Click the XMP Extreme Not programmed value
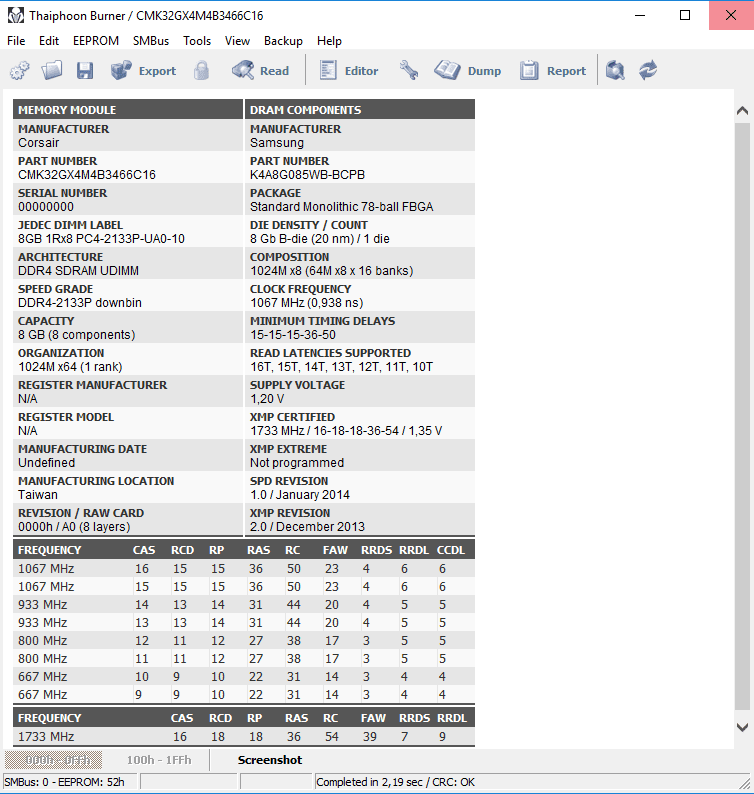The width and height of the screenshot is (754, 794). tap(297, 462)
